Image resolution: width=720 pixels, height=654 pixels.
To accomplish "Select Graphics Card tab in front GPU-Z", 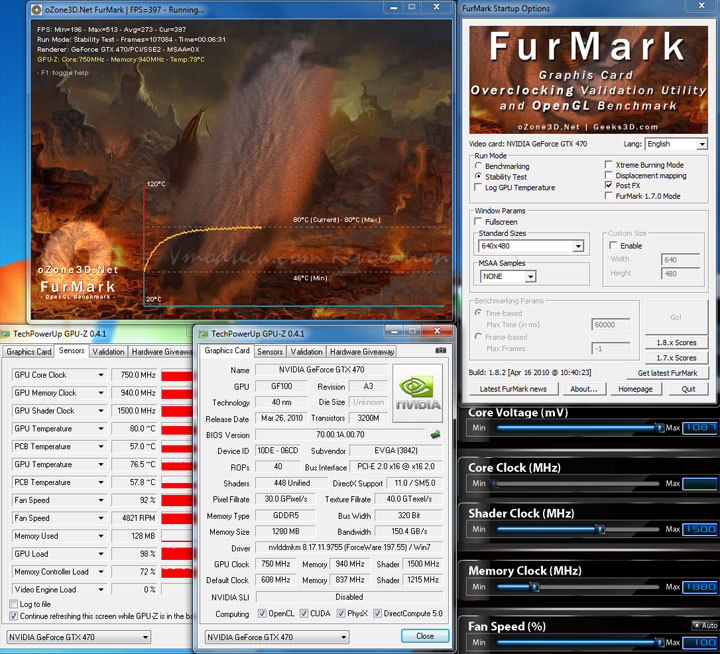I will click(227, 350).
